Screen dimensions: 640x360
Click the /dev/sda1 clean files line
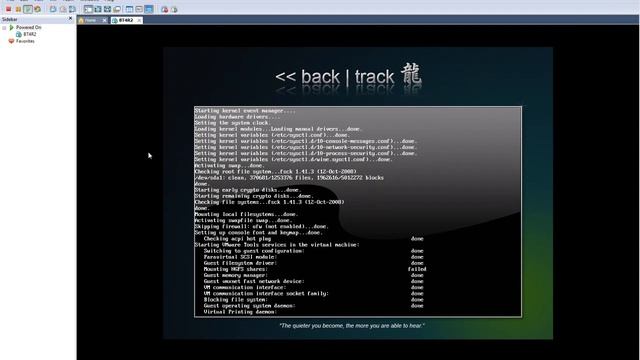click(x=289, y=178)
